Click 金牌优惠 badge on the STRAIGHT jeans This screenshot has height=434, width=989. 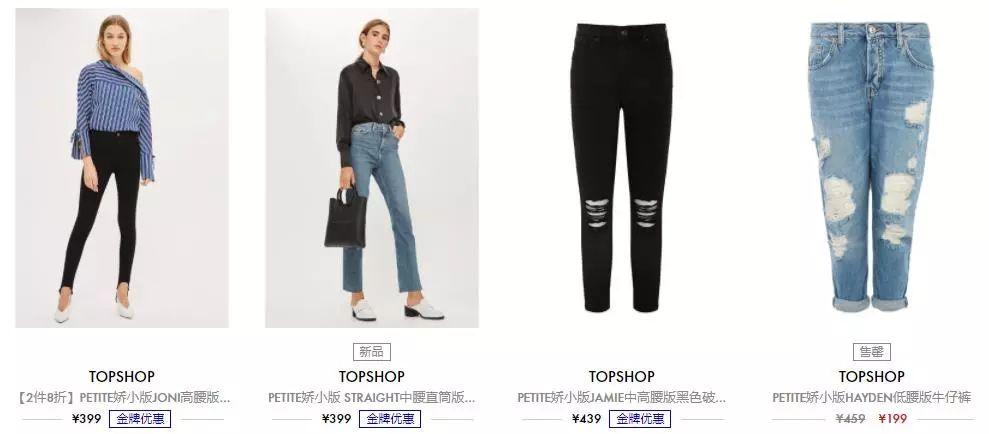[x=390, y=419]
